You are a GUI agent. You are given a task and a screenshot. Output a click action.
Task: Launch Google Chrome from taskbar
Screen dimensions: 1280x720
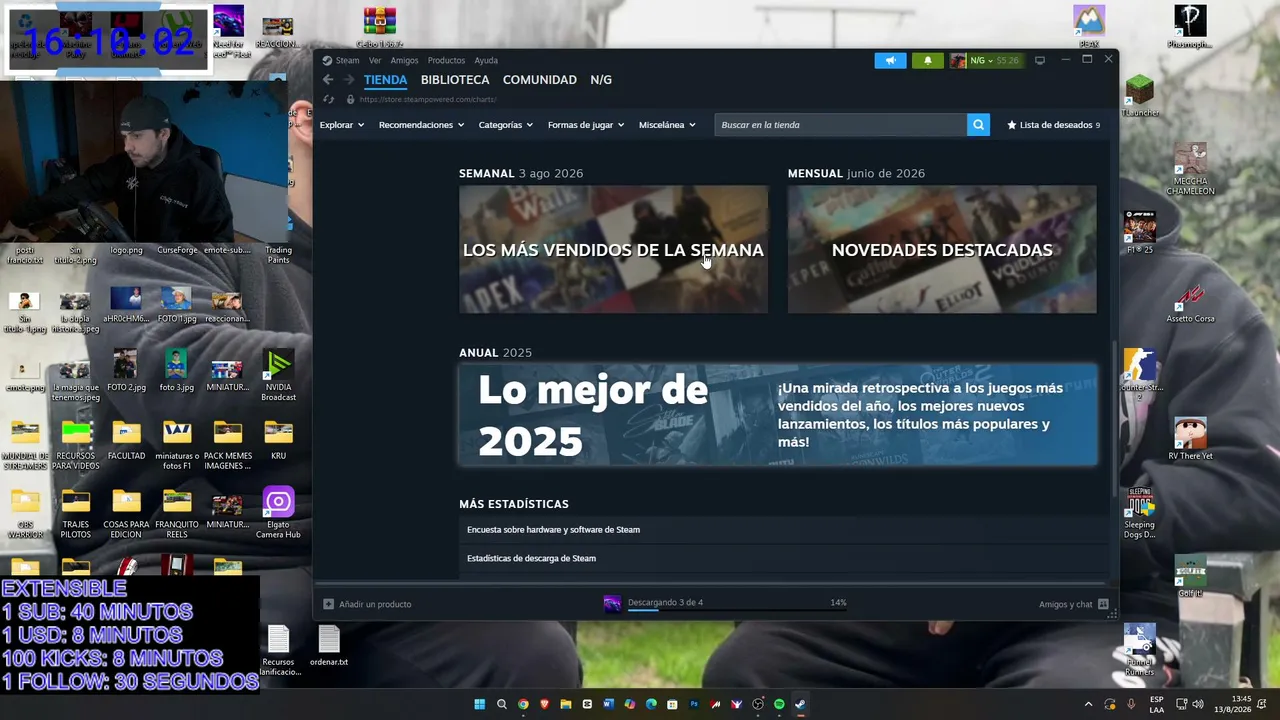[x=523, y=704]
